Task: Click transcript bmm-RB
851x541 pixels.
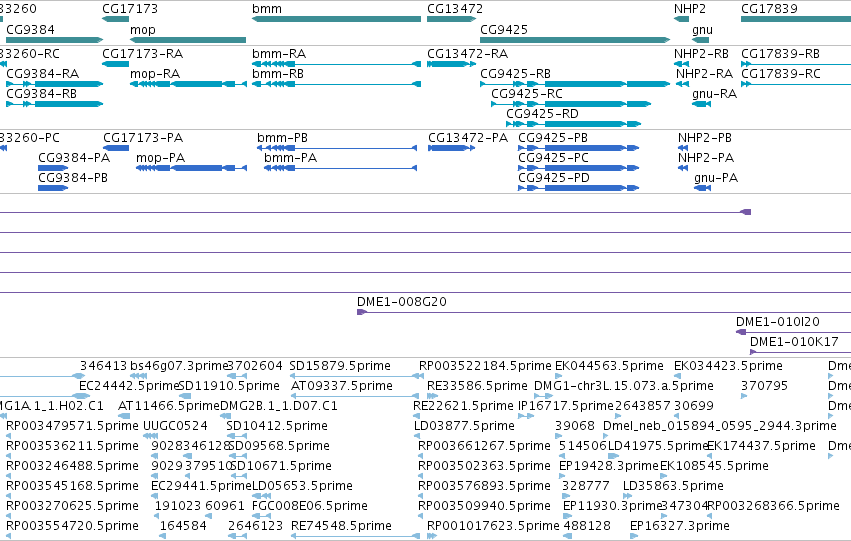Action: tap(336, 84)
